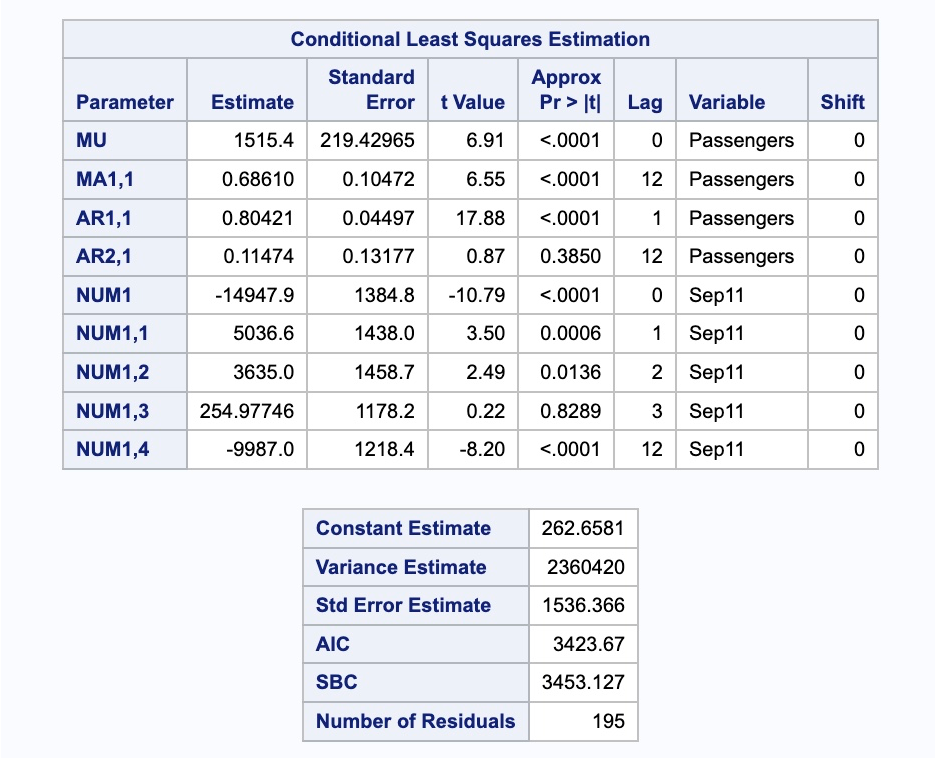Select the p-value 0.8289 cell
Viewport: 936px width, 758px height.
tap(570, 411)
